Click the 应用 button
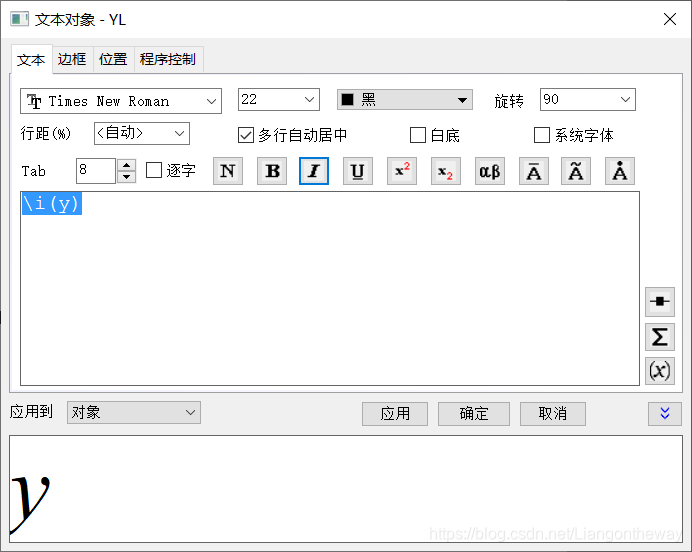Viewport: 692px width, 552px height. click(x=395, y=414)
